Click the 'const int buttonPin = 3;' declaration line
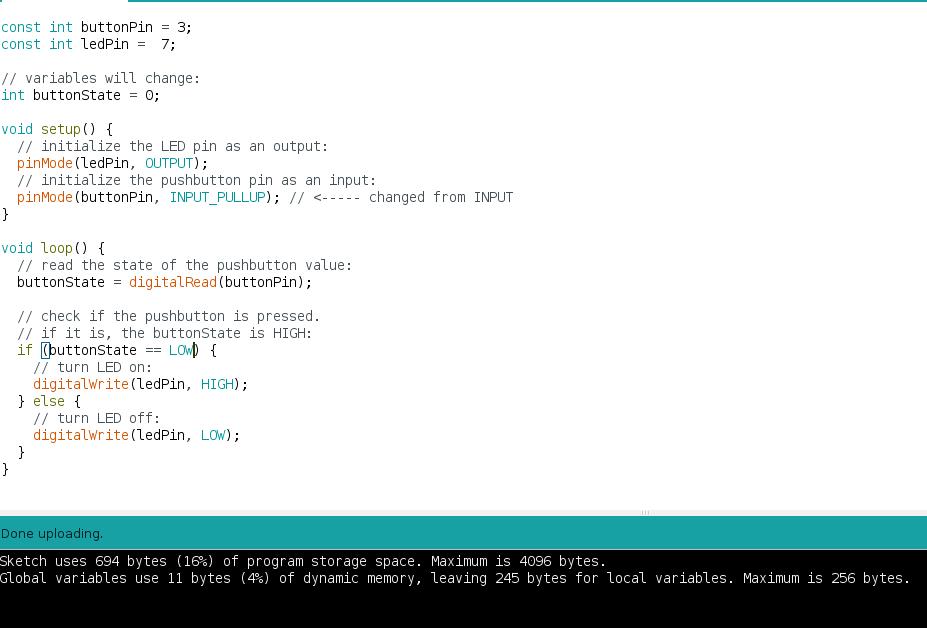The width and height of the screenshot is (927, 628). point(96,27)
